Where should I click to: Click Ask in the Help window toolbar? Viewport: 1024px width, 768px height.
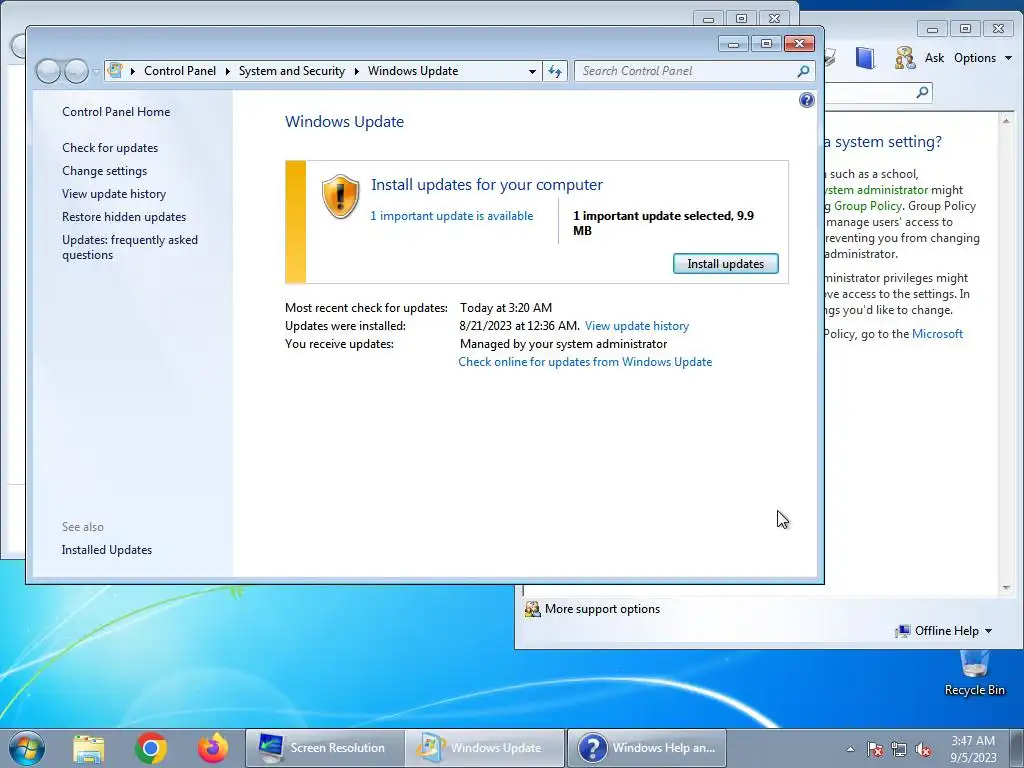(x=934, y=57)
